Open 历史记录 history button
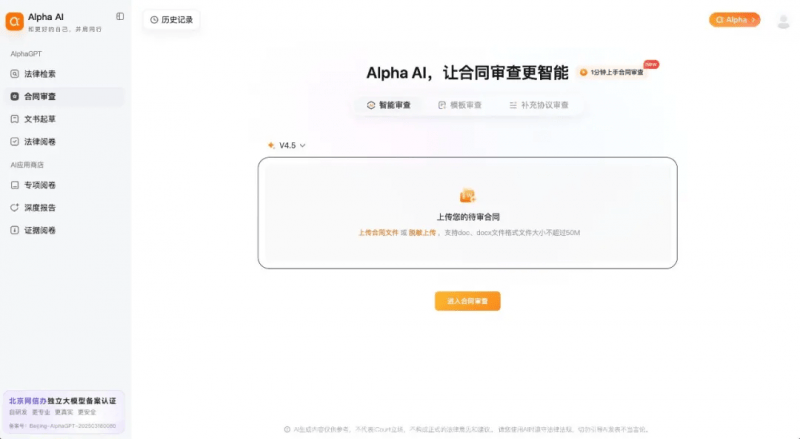 click(171, 20)
